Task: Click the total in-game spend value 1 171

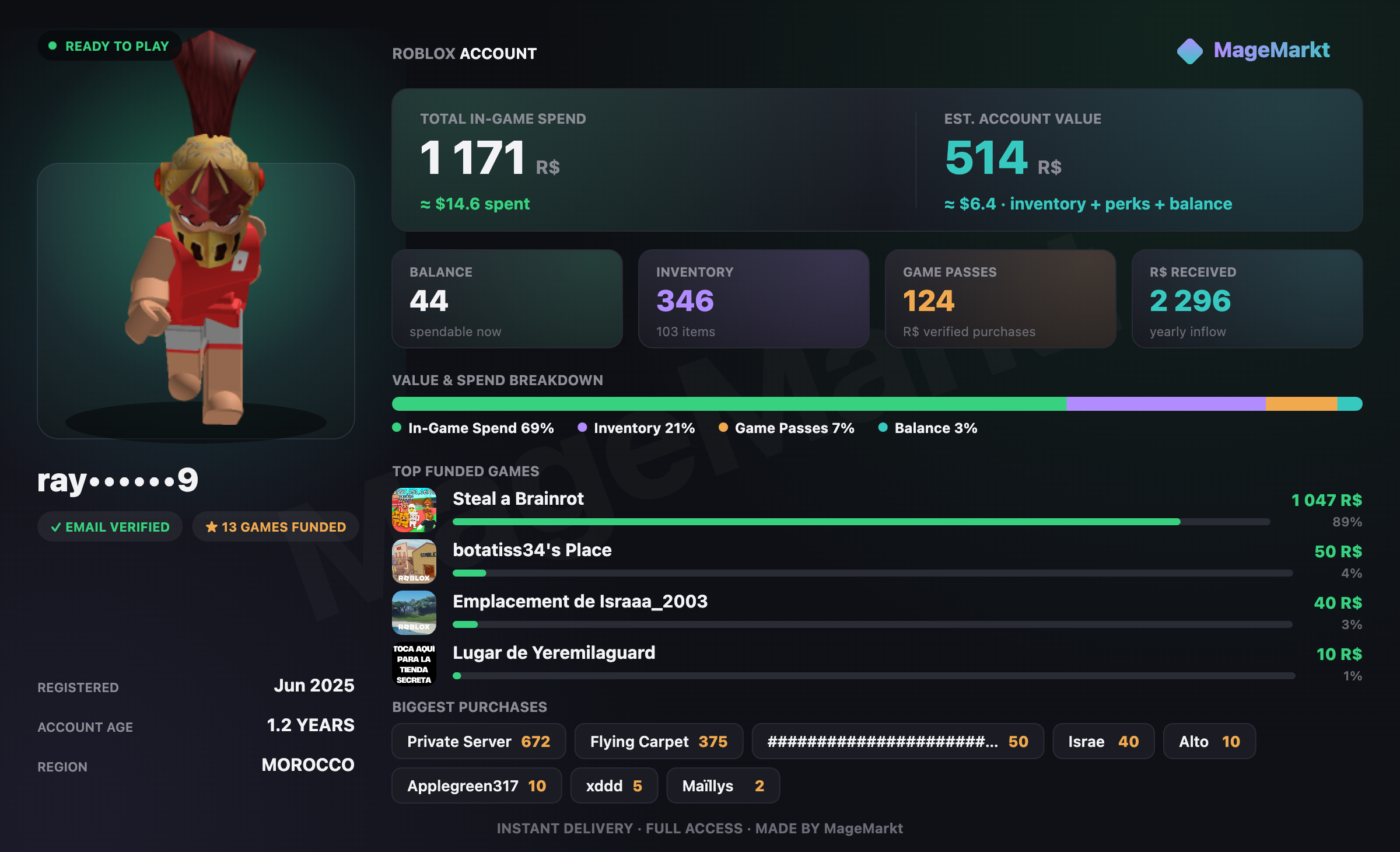Action: point(473,158)
